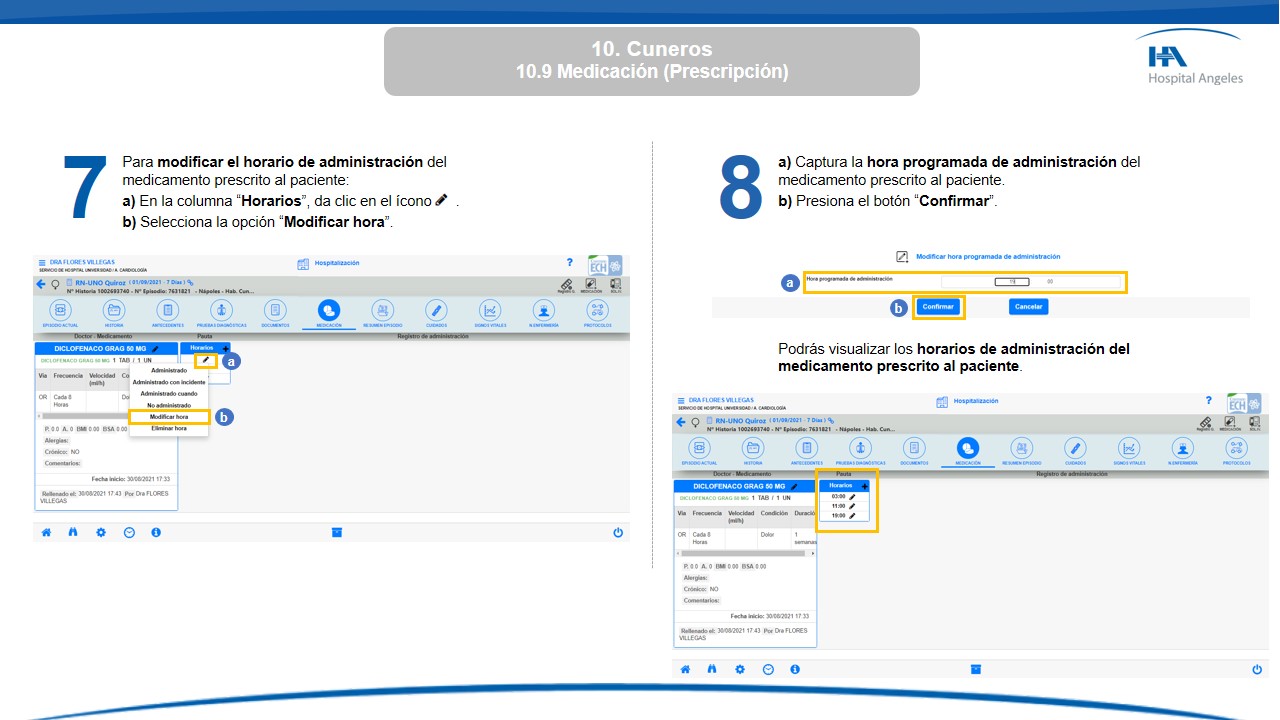Click the pencil icon beside the 19:00 schedule
Image resolution: width=1280 pixels, height=720 pixels.
tap(852, 516)
